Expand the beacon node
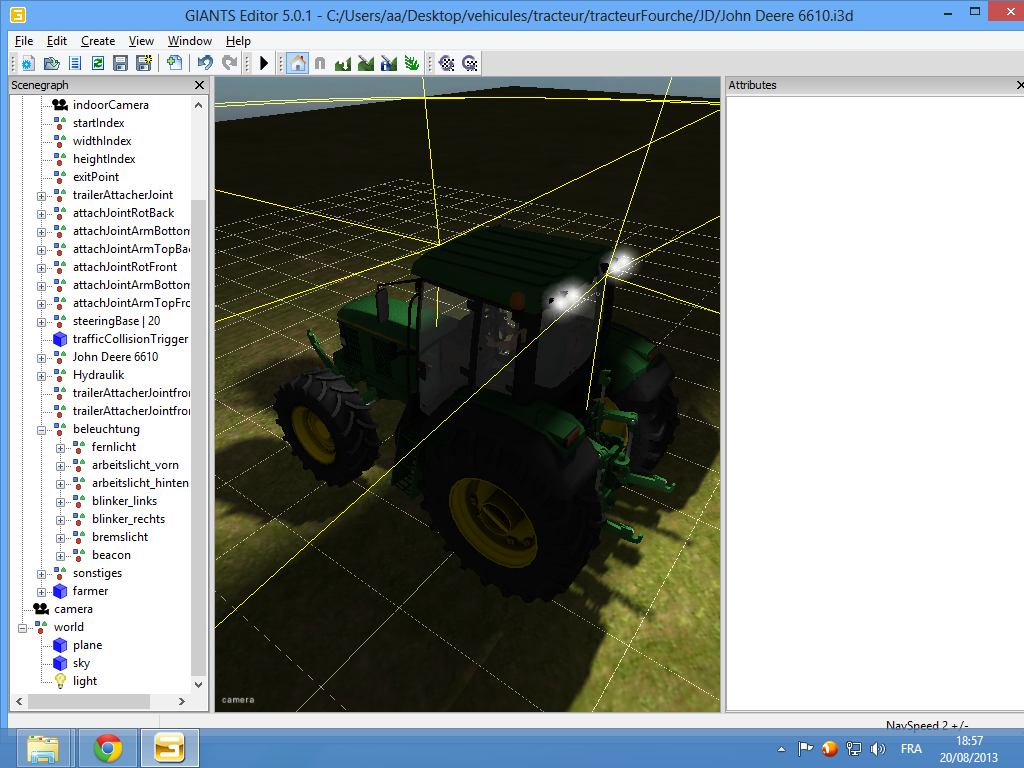 (x=60, y=556)
